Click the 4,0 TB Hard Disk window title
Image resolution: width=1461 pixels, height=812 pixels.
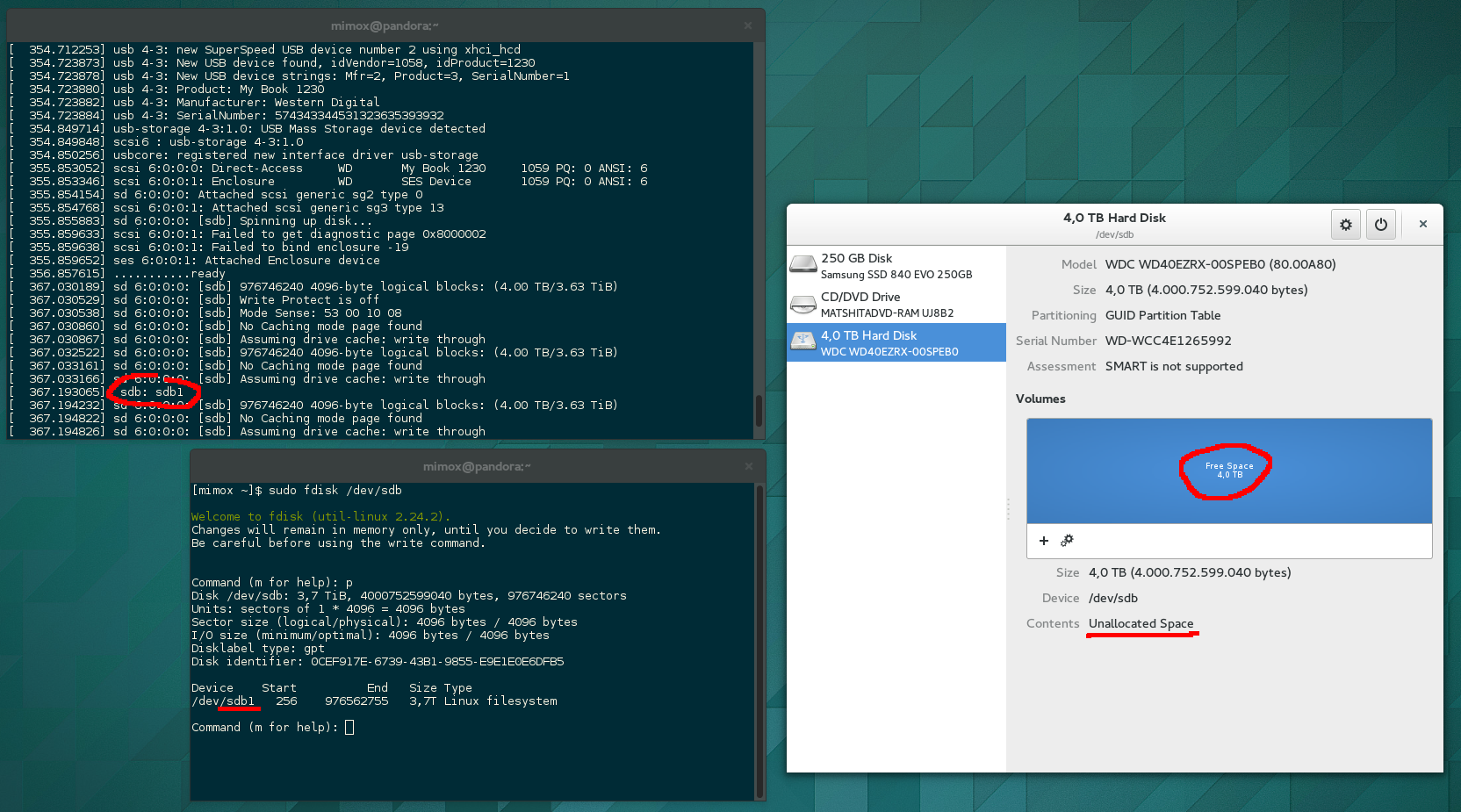click(1114, 219)
